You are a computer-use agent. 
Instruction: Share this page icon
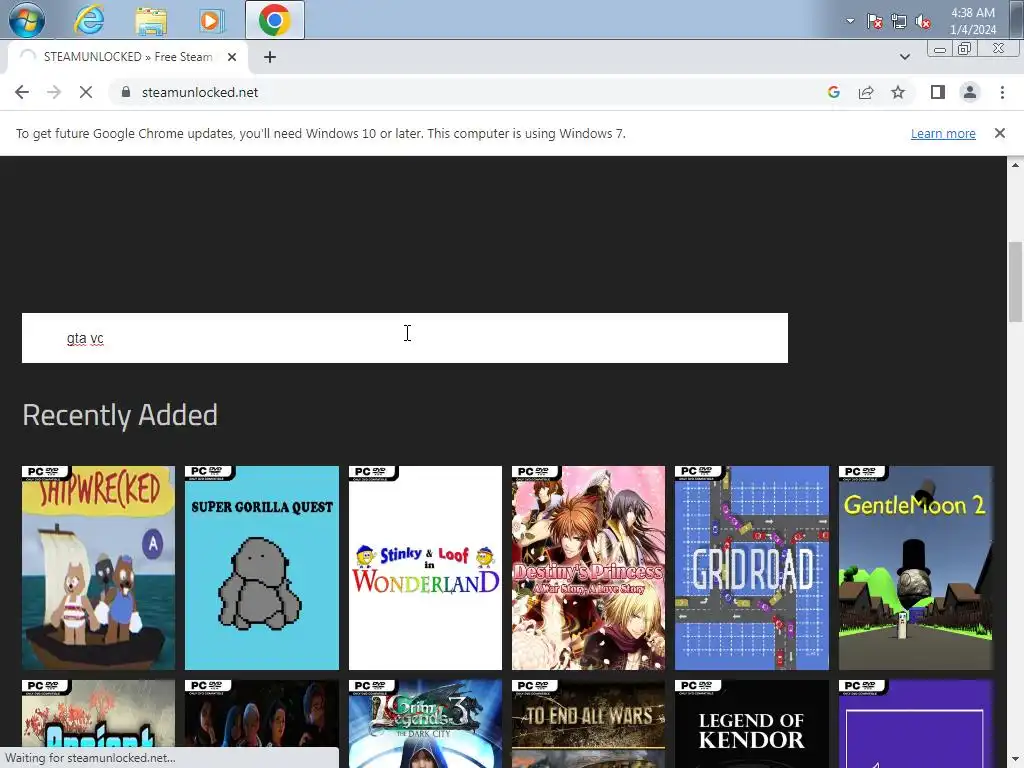tap(866, 92)
